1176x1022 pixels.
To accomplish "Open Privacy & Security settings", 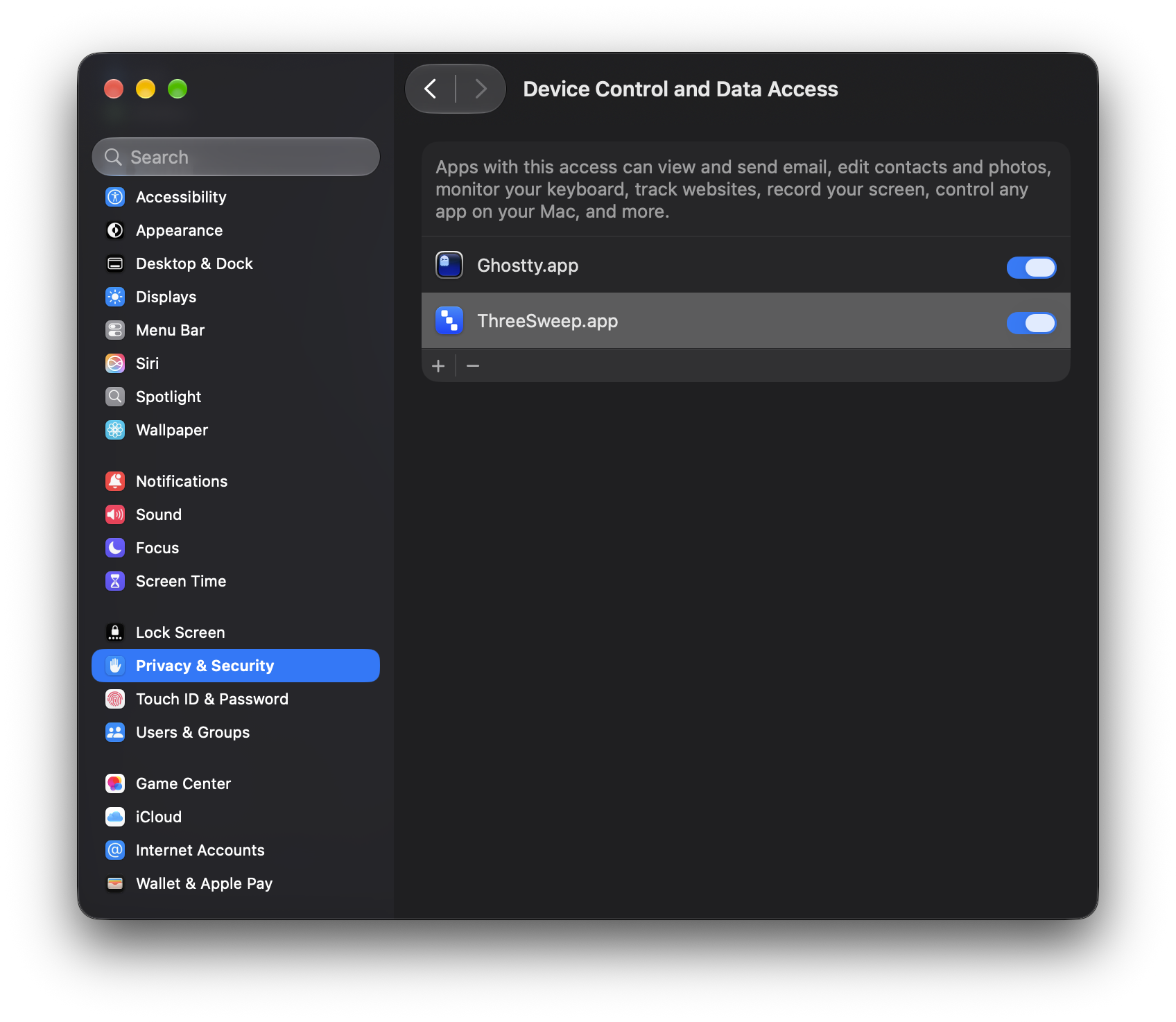I will (236, 666).
